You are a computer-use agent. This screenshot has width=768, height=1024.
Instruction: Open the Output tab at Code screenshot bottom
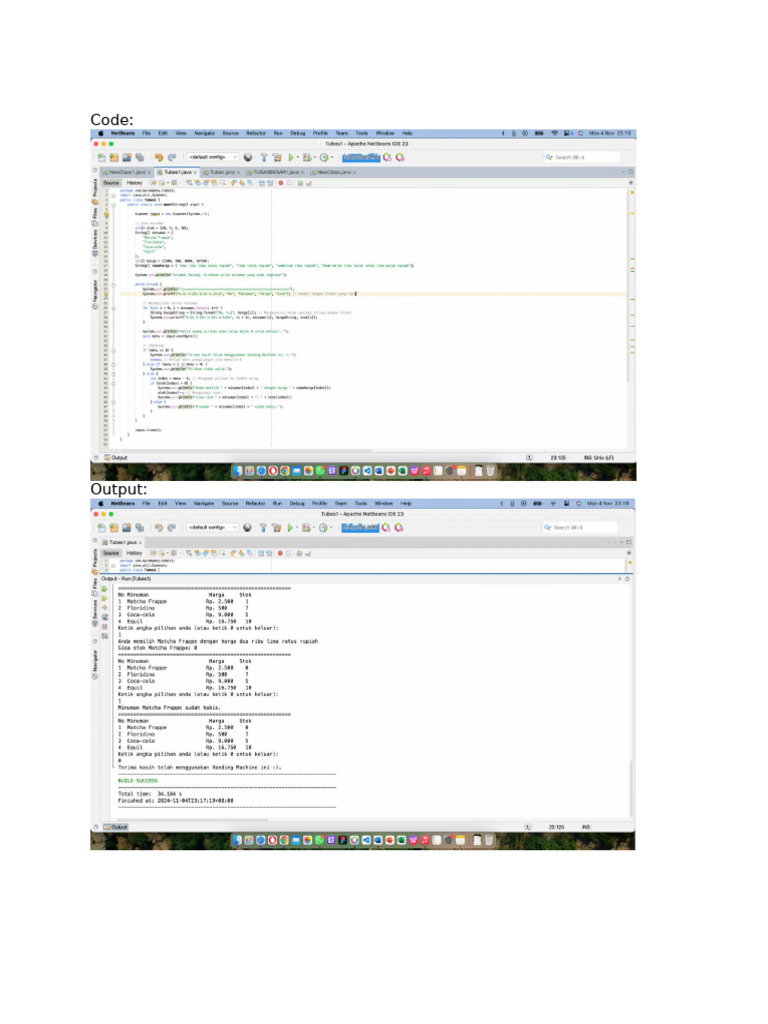click(116, 458)
